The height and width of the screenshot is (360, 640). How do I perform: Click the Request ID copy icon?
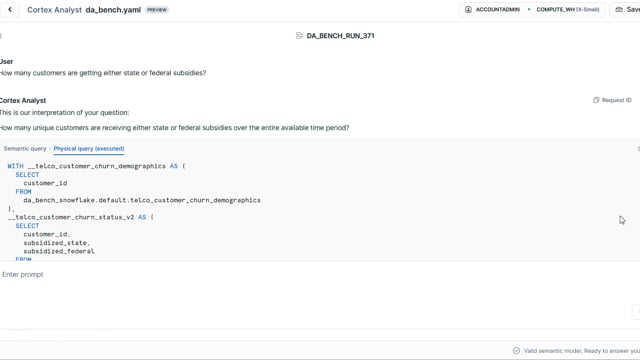(596, 100)
